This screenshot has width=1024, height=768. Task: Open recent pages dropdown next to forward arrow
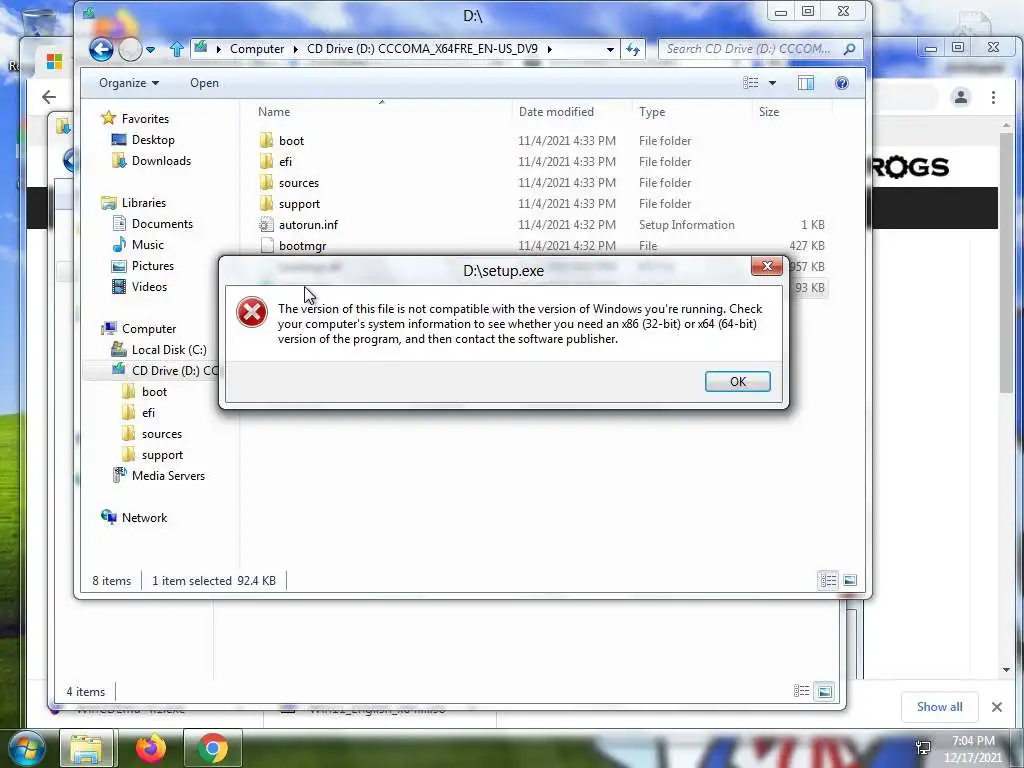(x=150, y=50)
